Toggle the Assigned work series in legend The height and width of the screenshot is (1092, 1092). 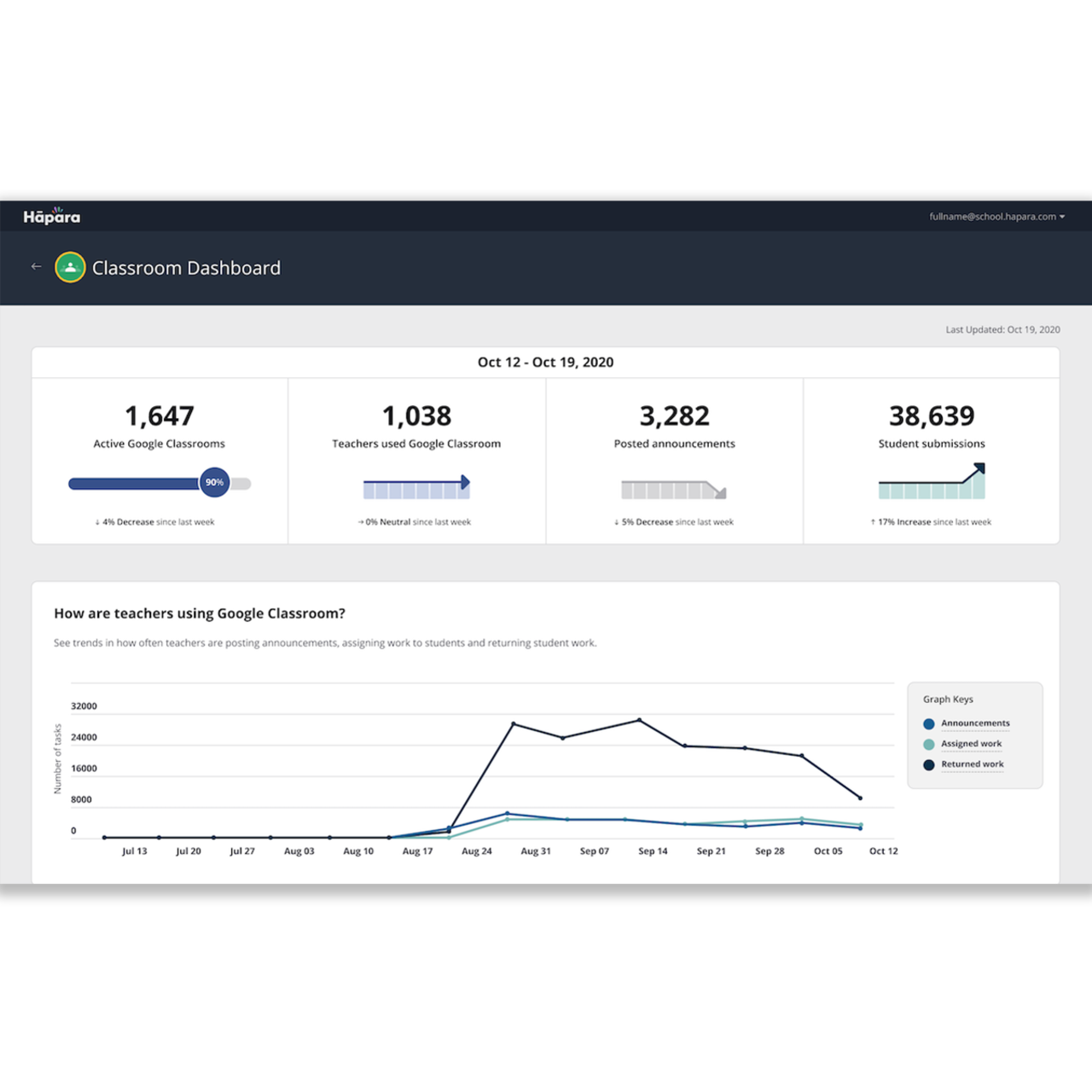[x=971, y=744]
